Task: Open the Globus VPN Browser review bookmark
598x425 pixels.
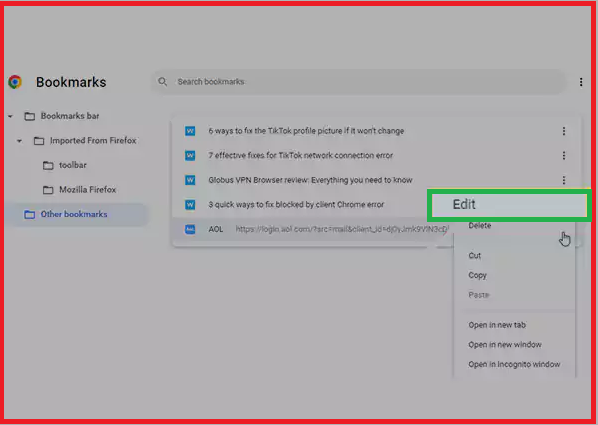Action: point(310,180)
